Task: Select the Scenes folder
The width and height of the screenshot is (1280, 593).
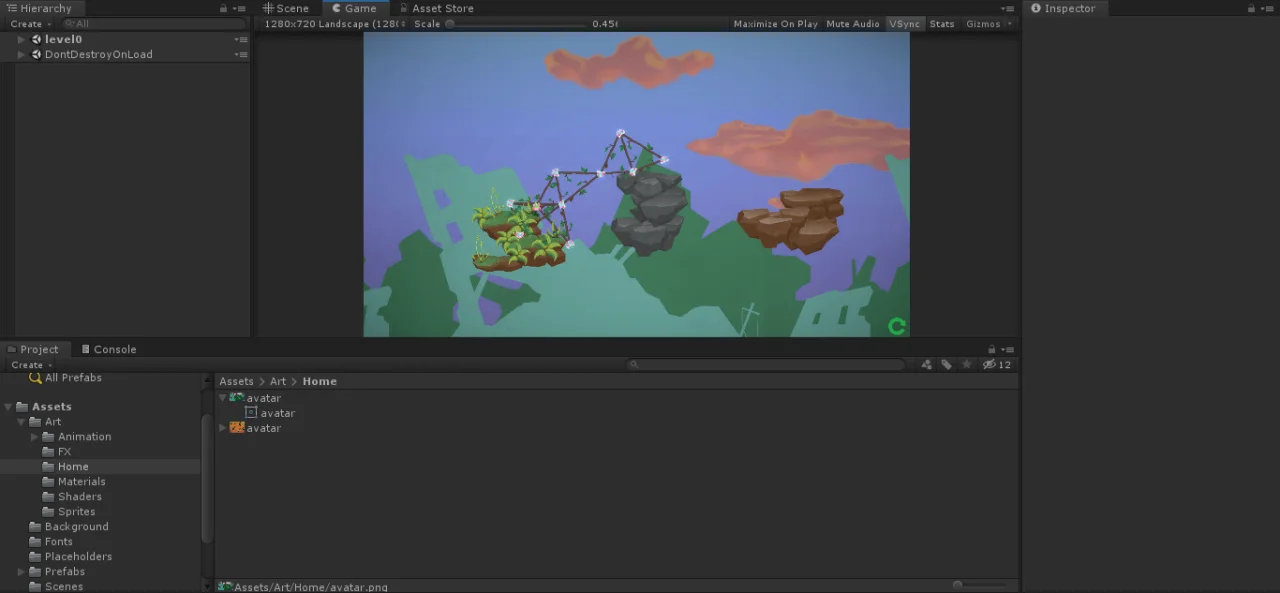Action: point(56,587)
